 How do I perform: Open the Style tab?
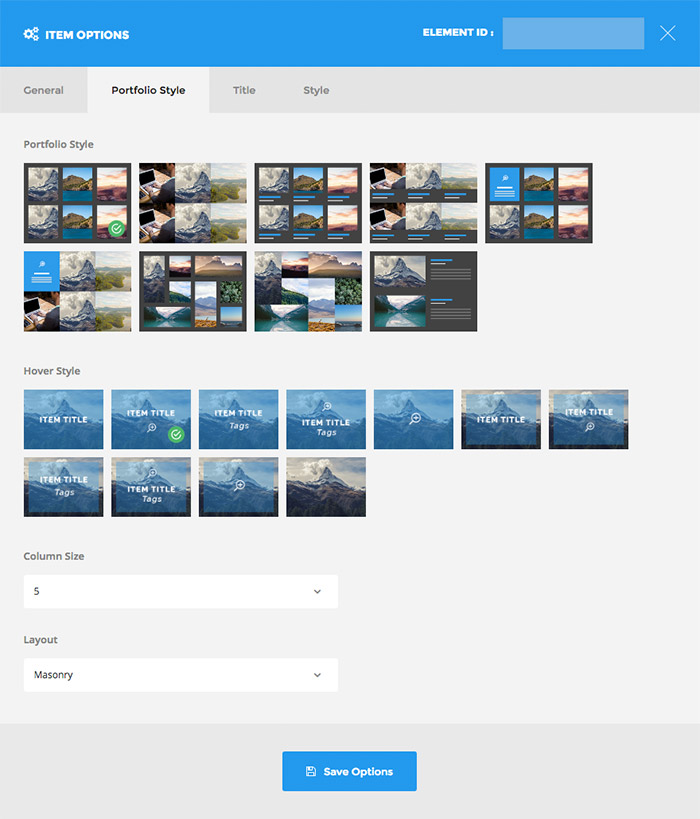pyautogui.click(x=316, y=90)
